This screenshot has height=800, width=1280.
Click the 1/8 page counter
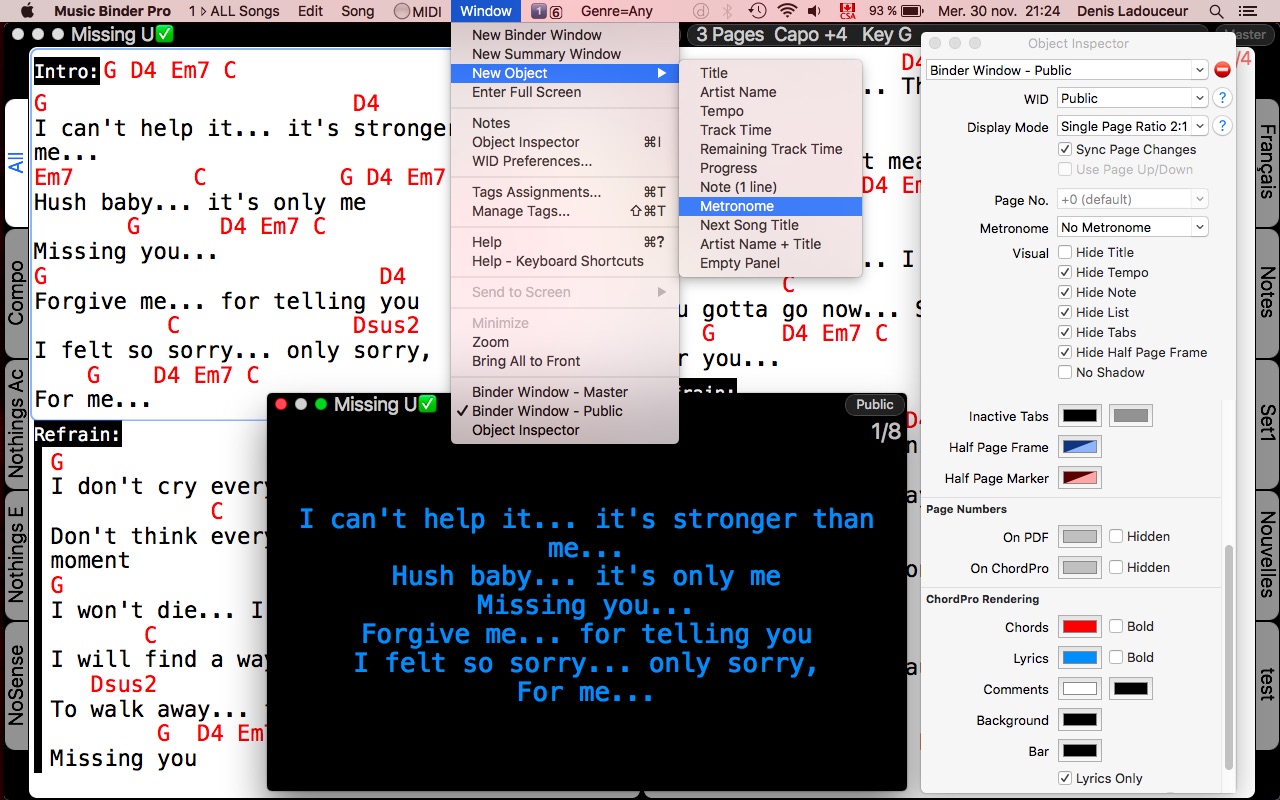[886, 432]
